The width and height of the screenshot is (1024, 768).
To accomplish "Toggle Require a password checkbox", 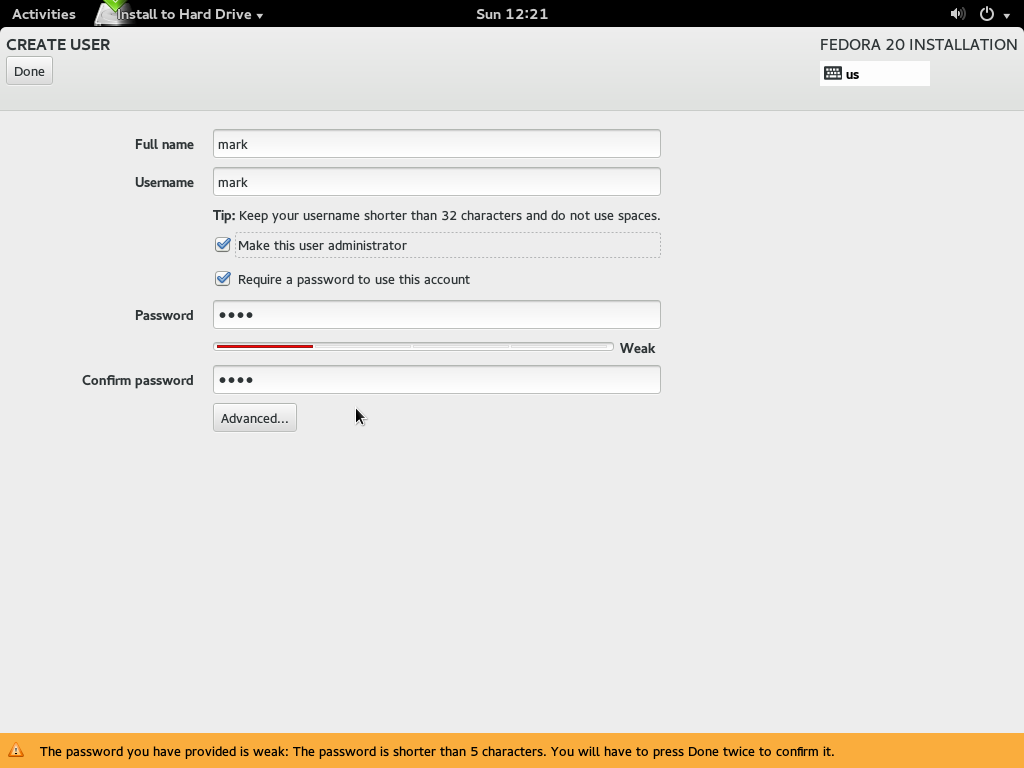I will [223, 279].
